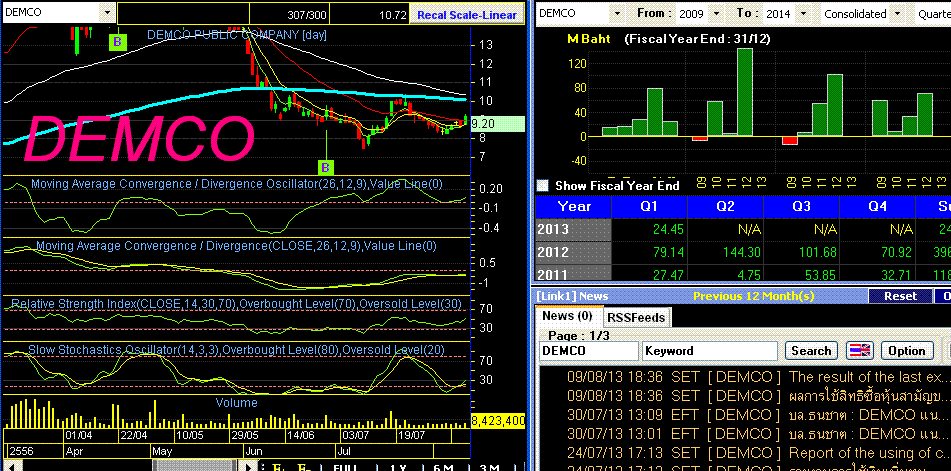
Task: Click the 2012 Q3 value 101.68
Action: click(816, 252)
